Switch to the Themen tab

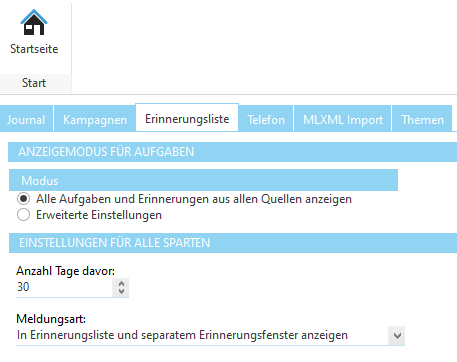tap(422, 119)
